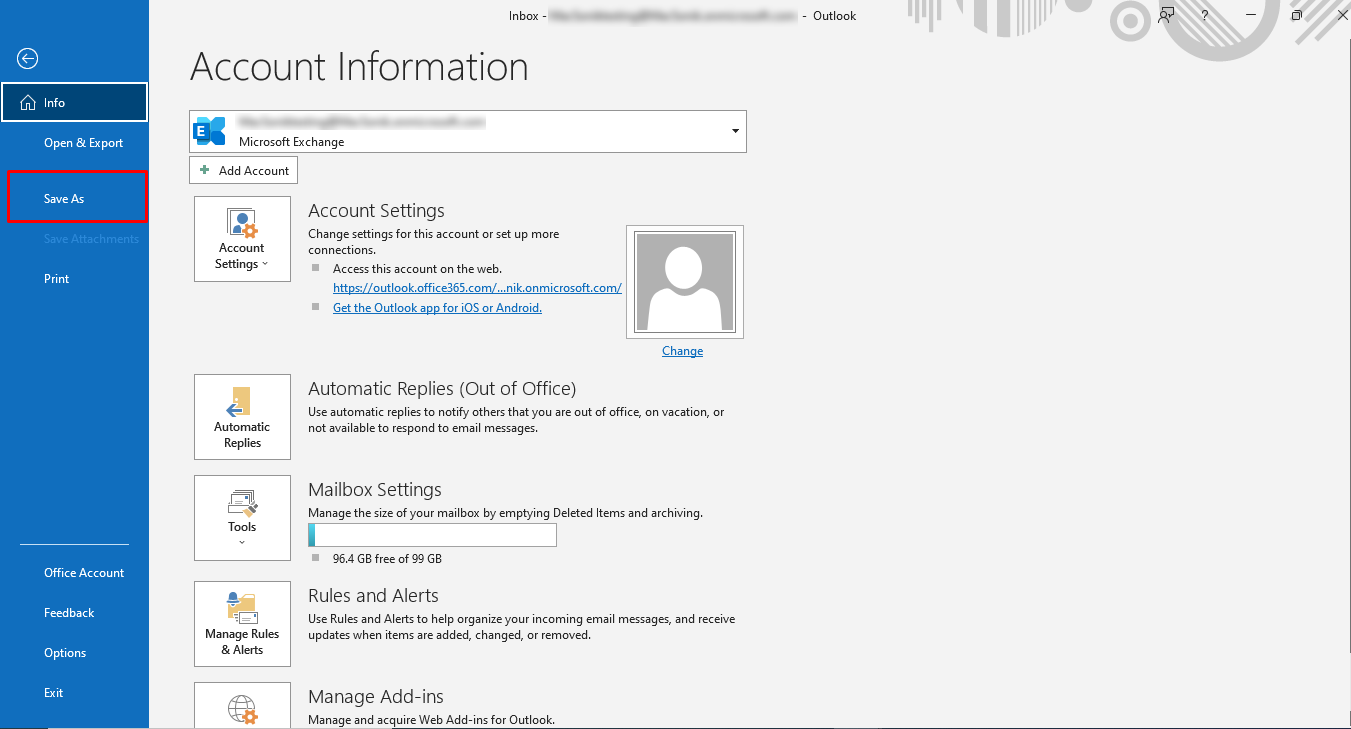Click the Change photo link

pyautogui.click(x=682, y=351)
